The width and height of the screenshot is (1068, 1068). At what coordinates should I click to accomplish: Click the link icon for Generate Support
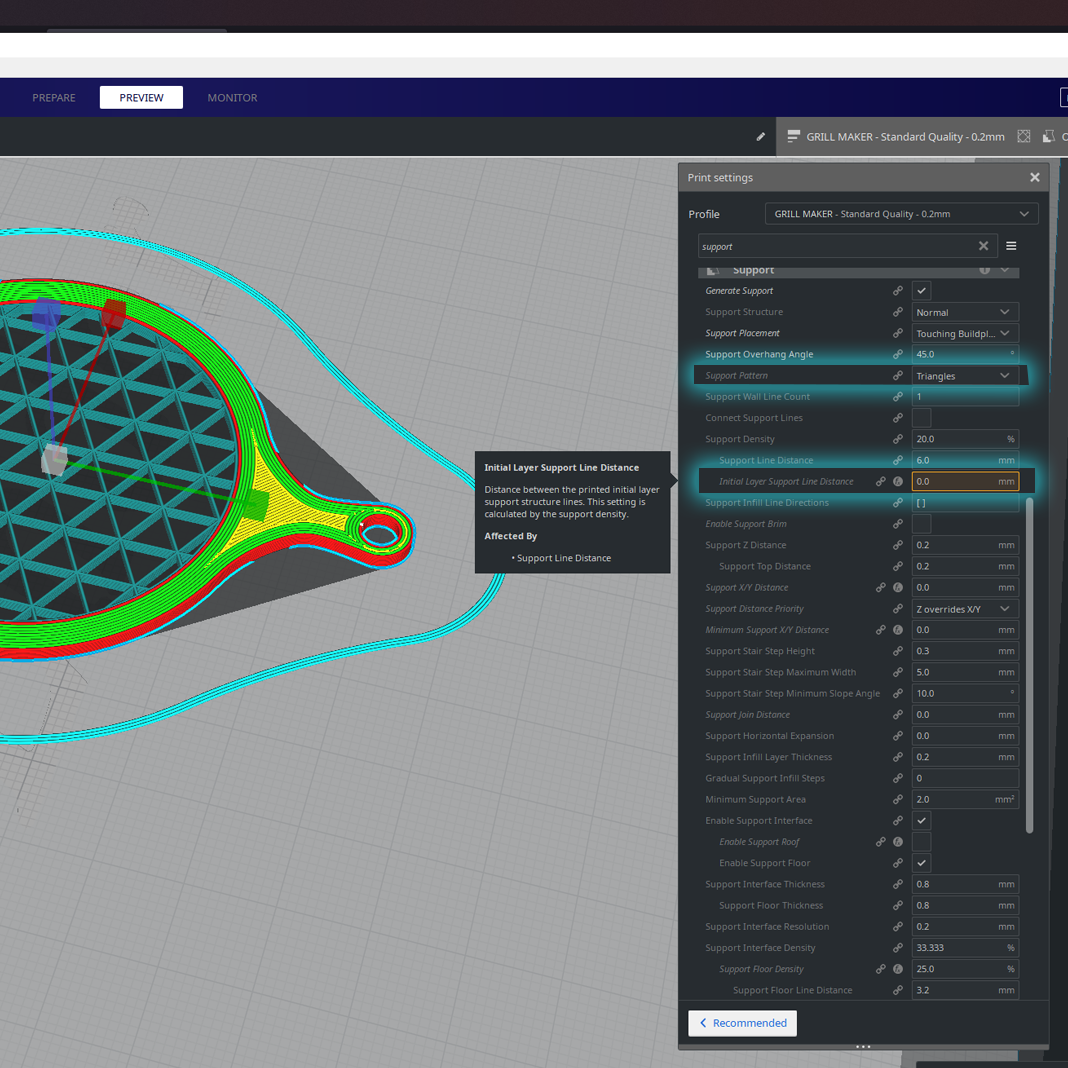tap(898, 291)
